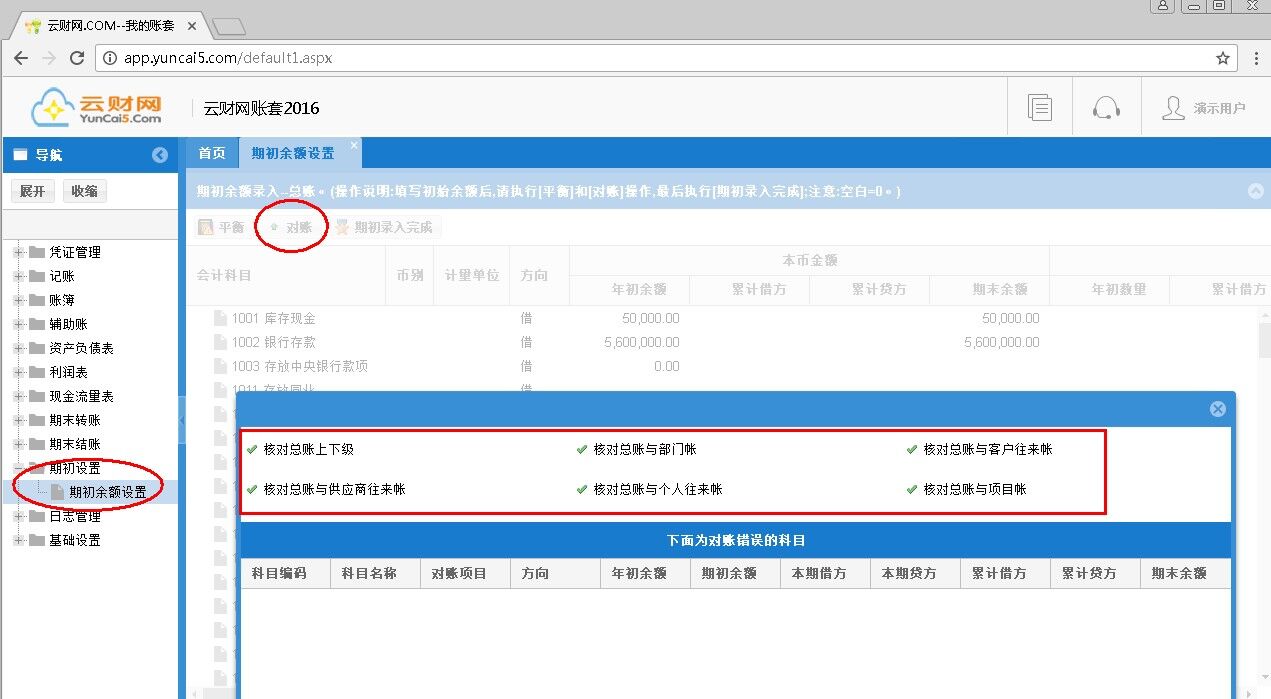The image size is (1271, 699).
Task: Click the 平衡 toolbar button
Action: tap(222, 228)
